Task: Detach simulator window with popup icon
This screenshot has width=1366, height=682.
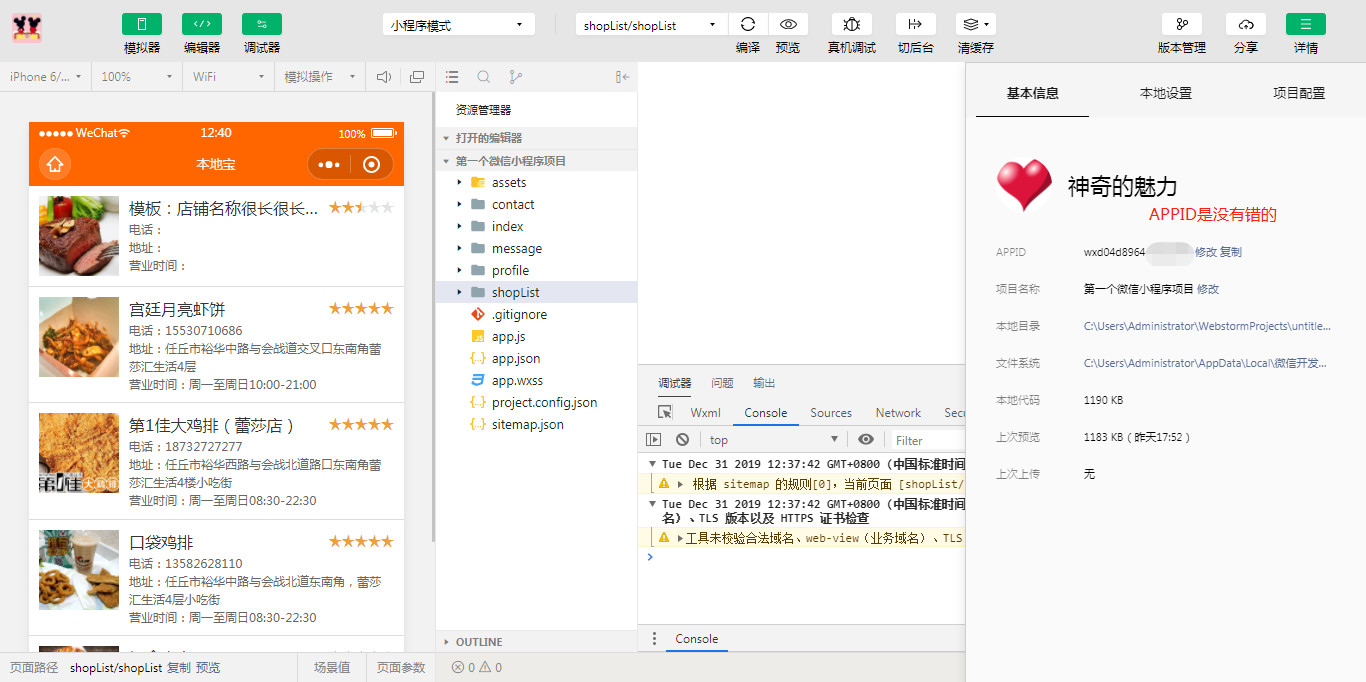Action: pos(417,77)
